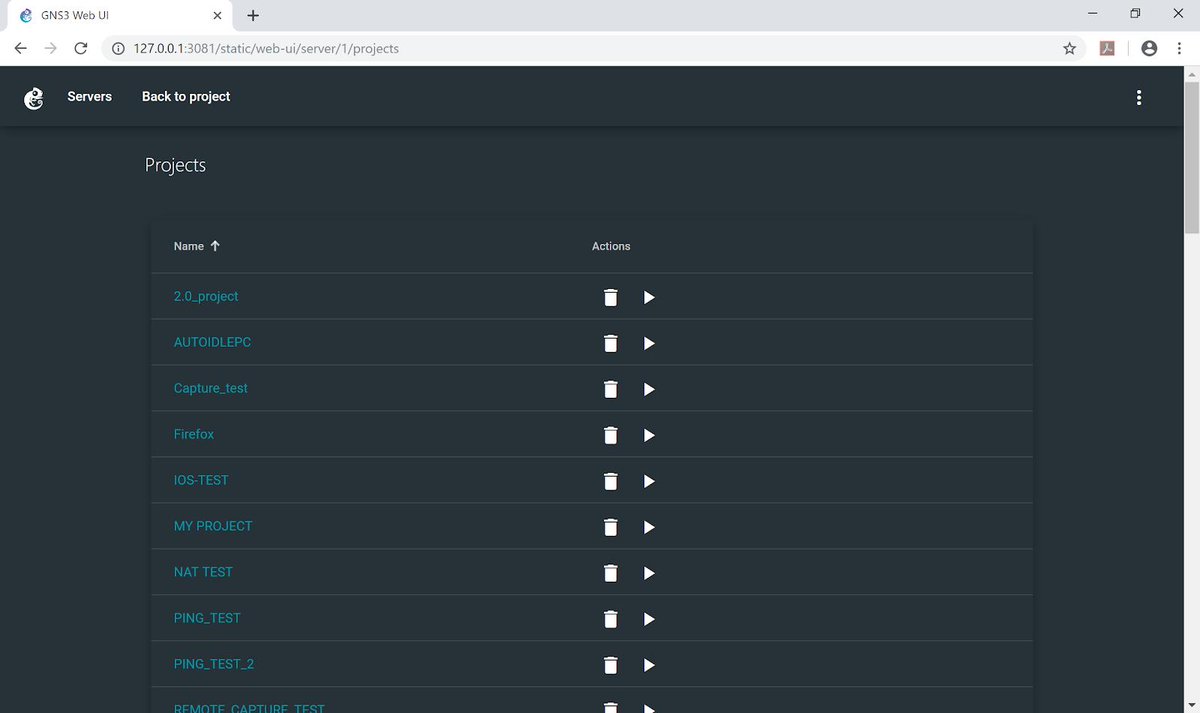Click the GNS3 logo in the top bar

click(33, 97)
